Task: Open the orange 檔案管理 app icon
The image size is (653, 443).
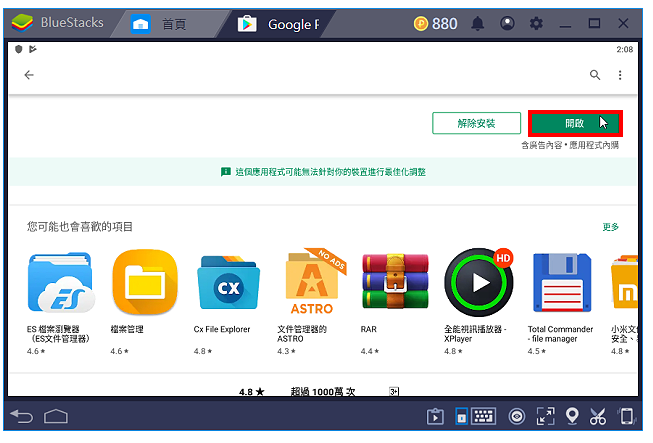Action: [x=145, y=282]
